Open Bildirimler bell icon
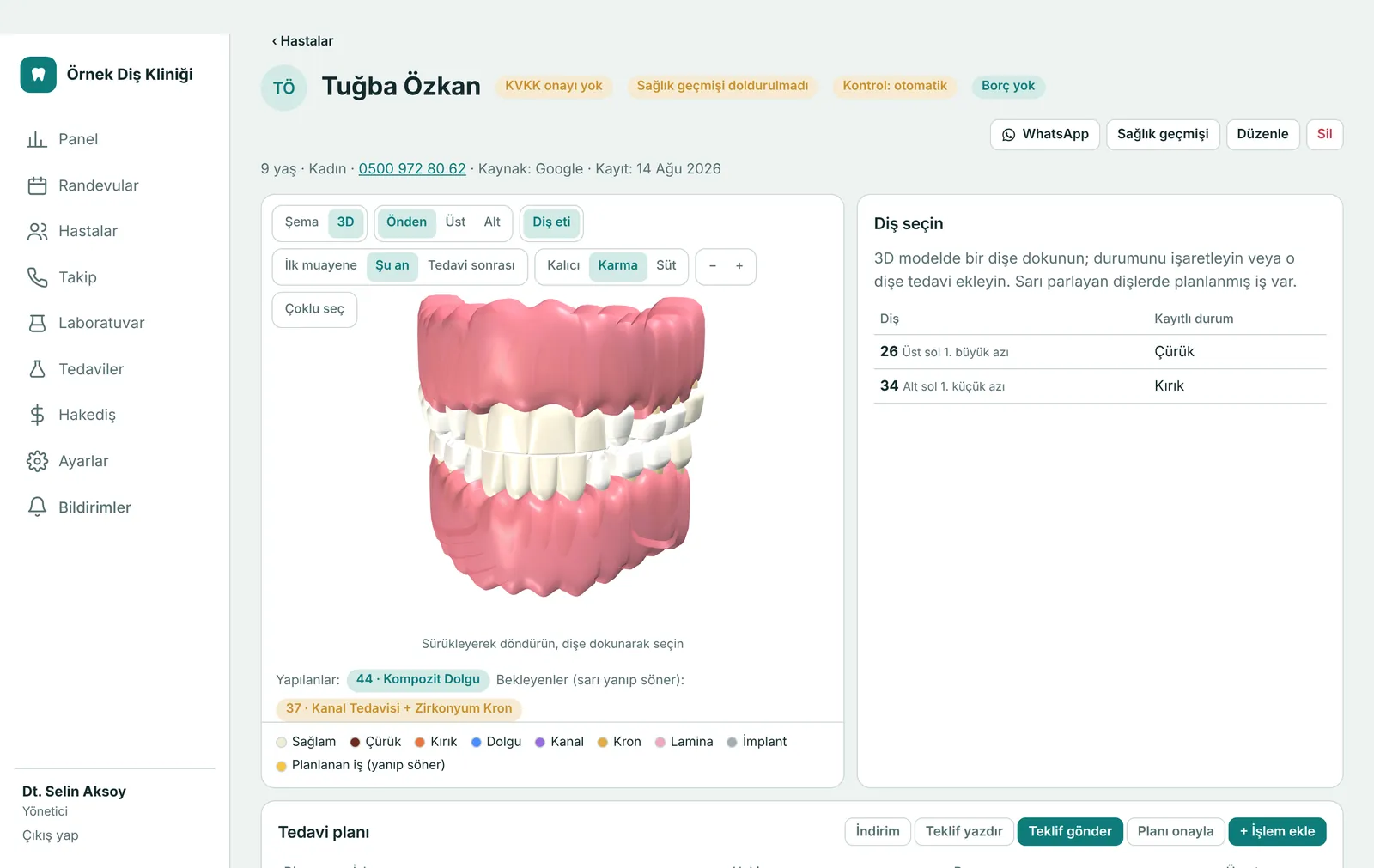 coord(37,507)
